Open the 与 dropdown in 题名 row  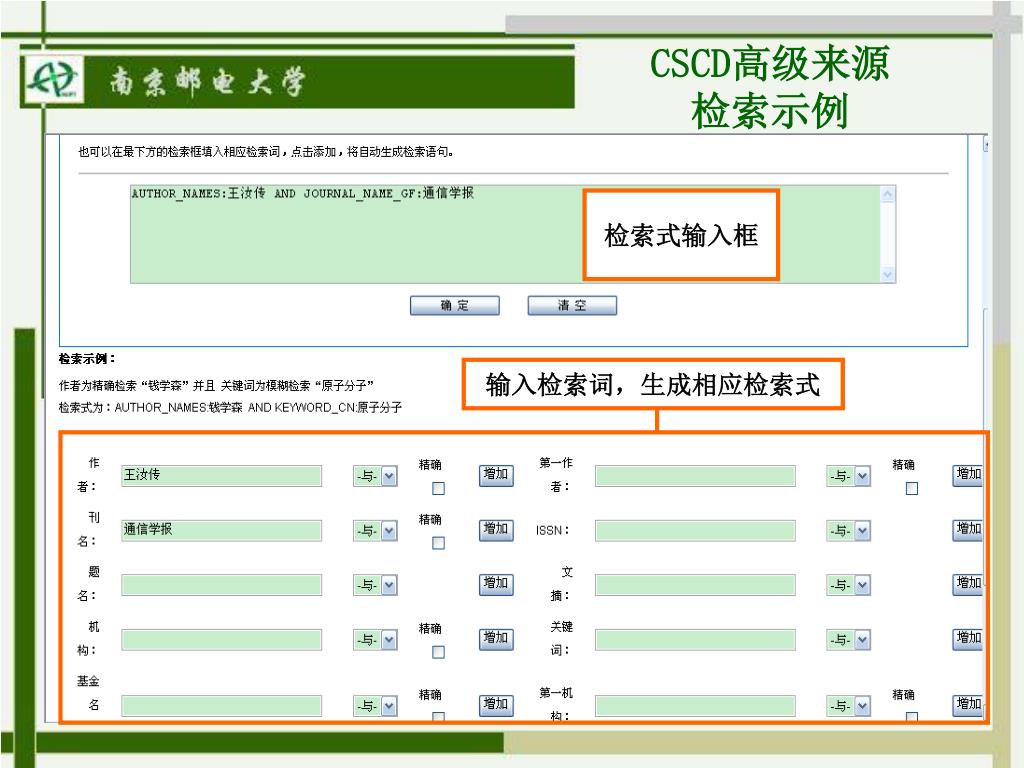[376, 585]
